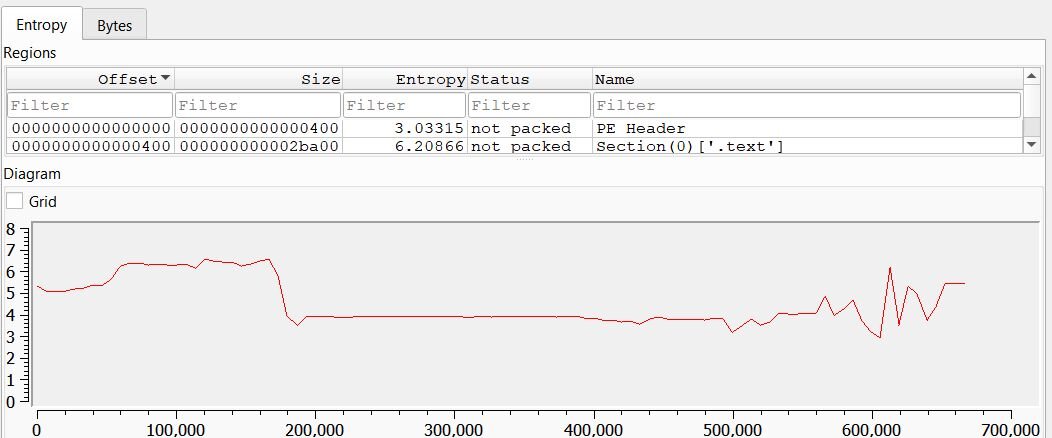Enable the Grid checkbox
The width and height of the screenshot is (1052, 438).
[x=15, y=201]
